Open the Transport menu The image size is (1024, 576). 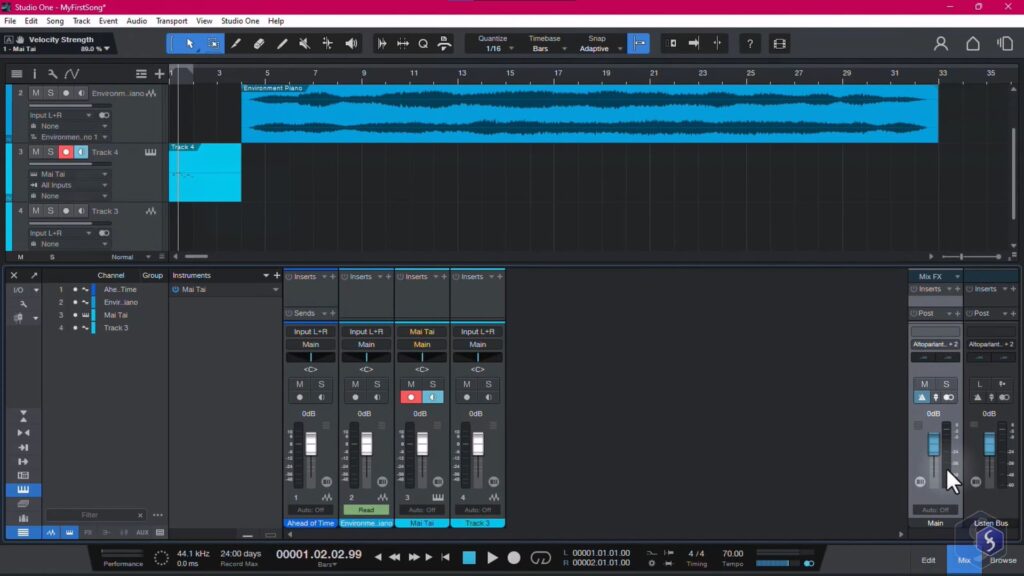coord(170,20)
